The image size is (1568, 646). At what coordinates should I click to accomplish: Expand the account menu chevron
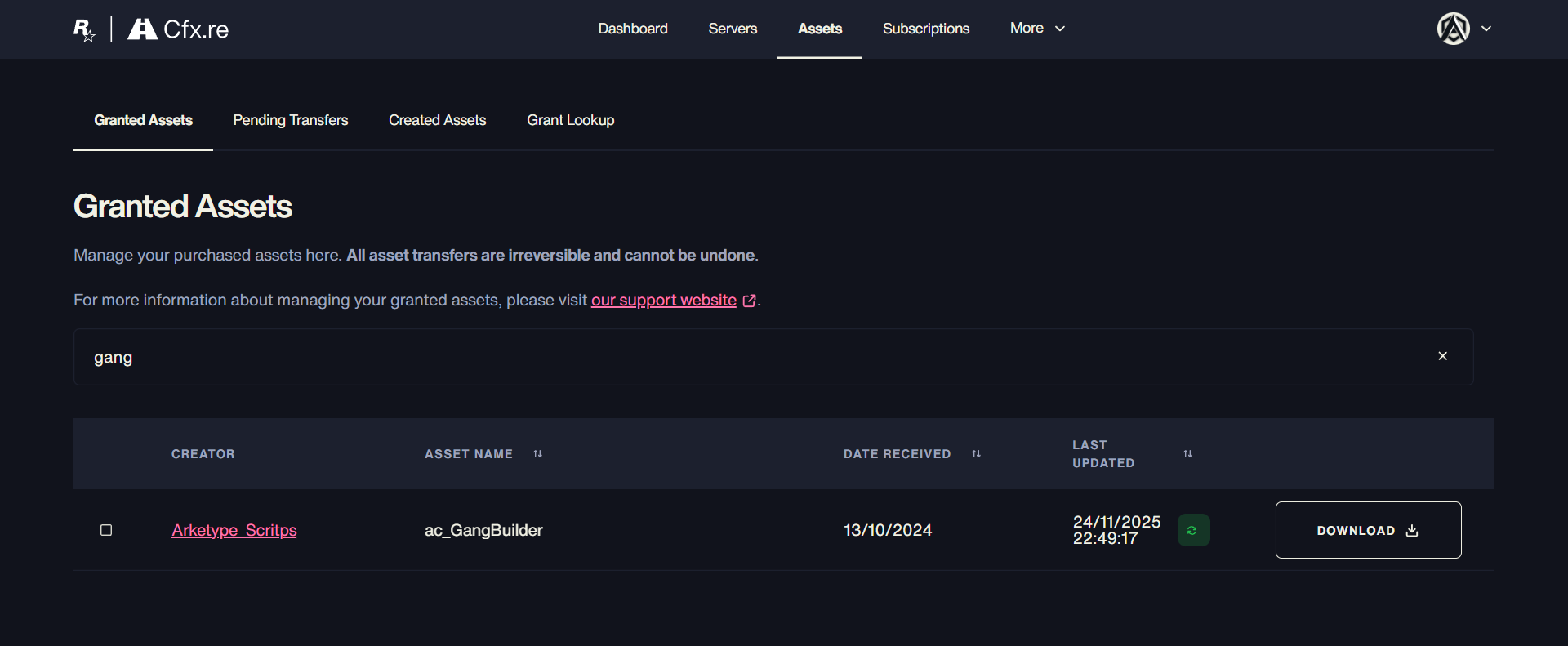[x=1486, y=29]
